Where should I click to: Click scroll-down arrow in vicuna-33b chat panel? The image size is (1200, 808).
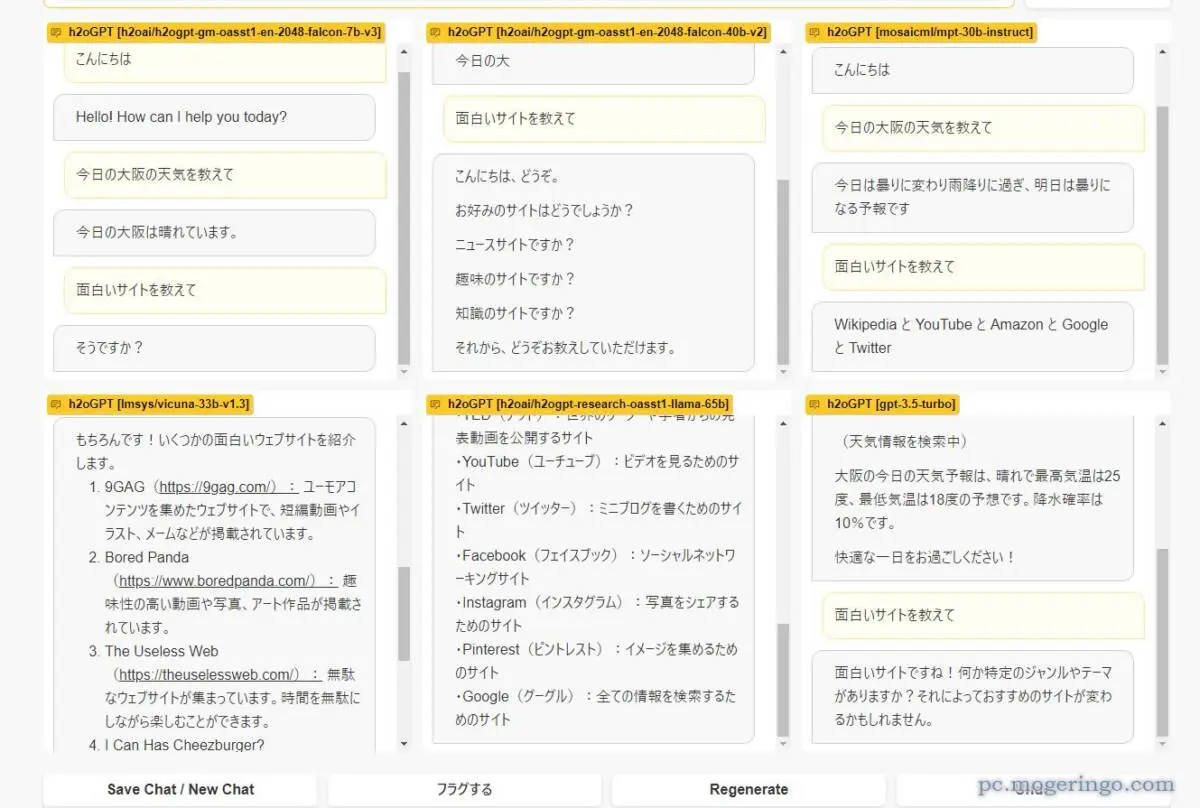click(404, 744)
